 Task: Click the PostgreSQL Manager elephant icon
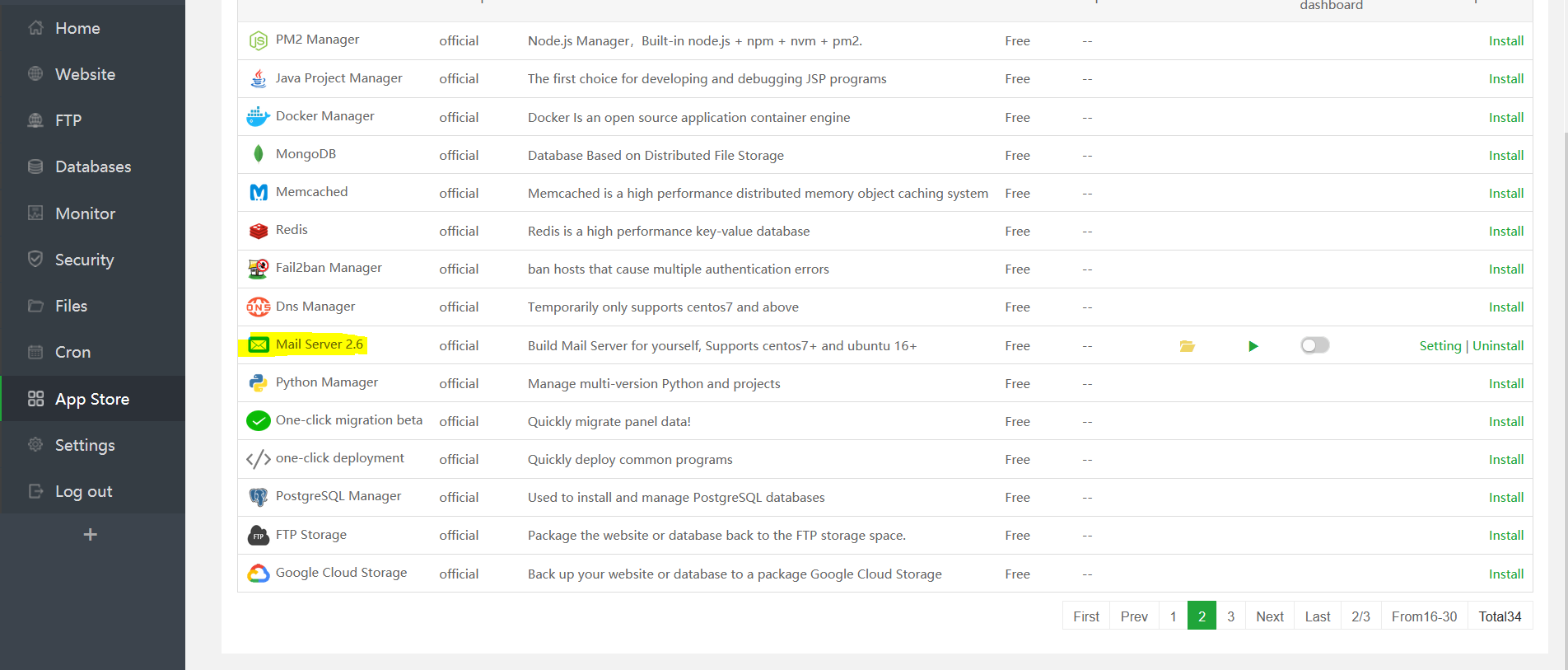(x=258, y=497)
